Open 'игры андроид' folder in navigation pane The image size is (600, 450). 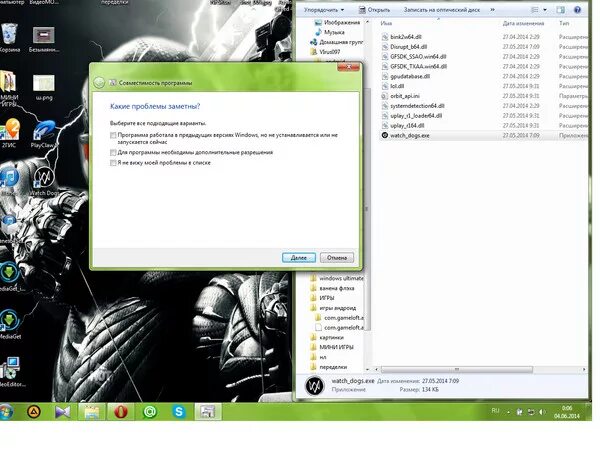click(338, 308)
